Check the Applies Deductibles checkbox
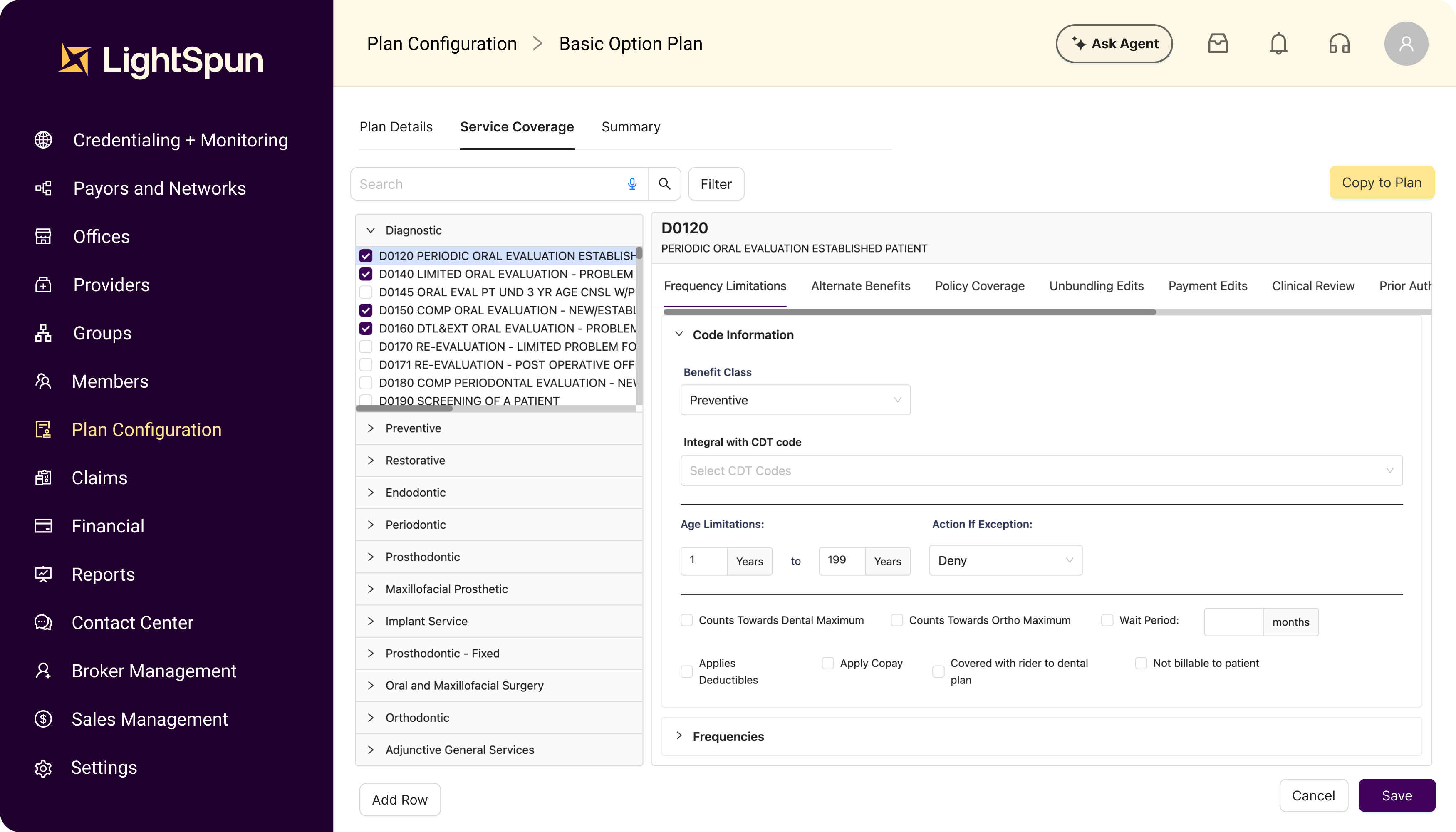The height and width of the screenshot is (832, 1456). tap(687, 671)
